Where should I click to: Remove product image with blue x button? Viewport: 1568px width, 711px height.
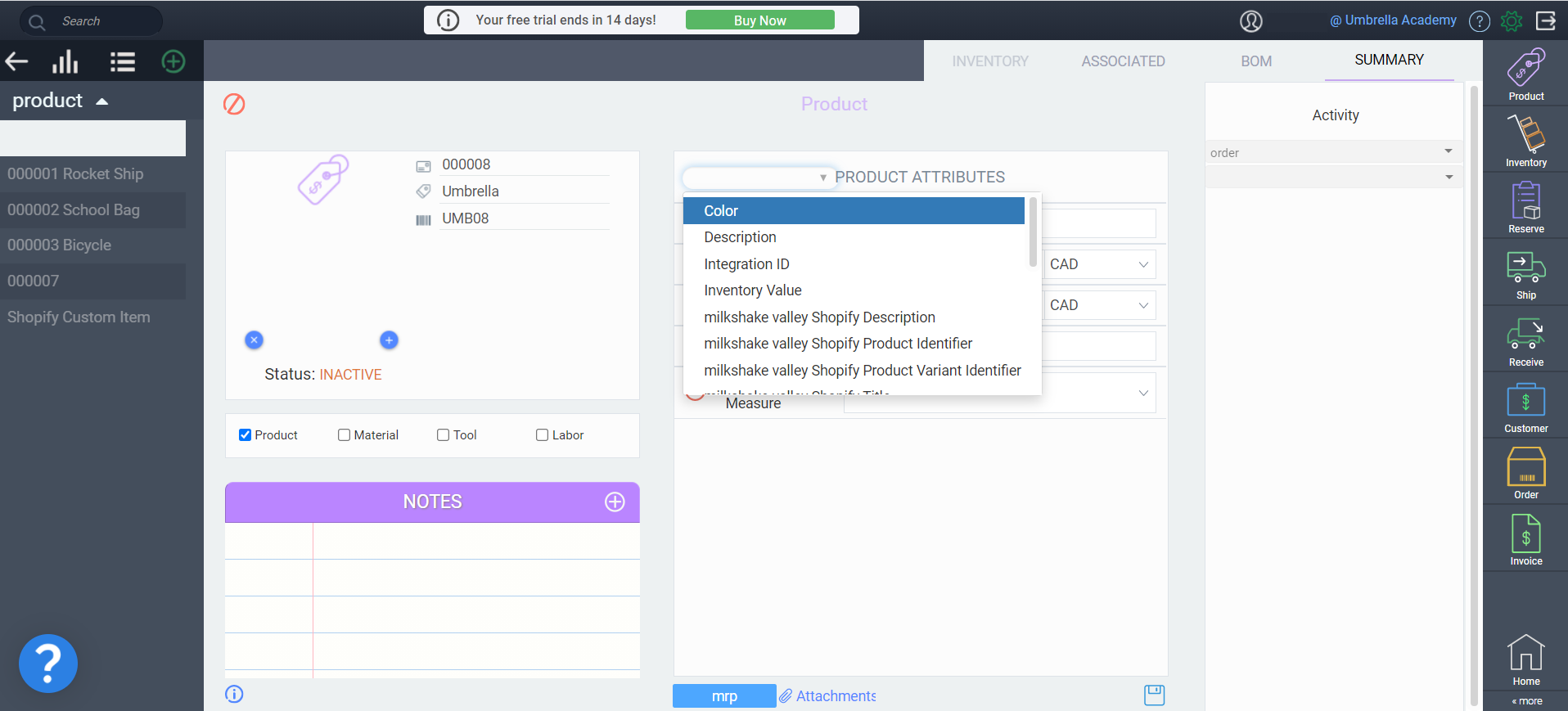tap(255, 340)
